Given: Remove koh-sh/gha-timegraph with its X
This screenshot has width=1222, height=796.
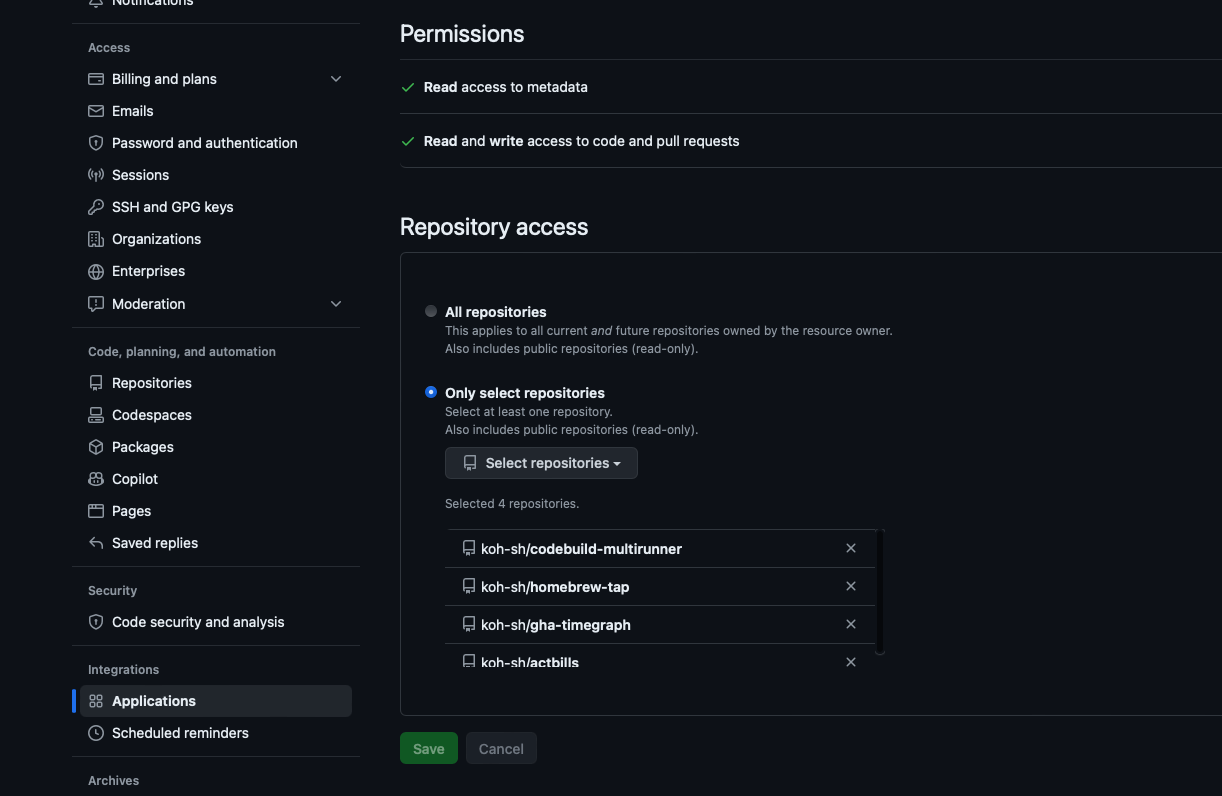Looking at the screenshot, I should point(851,624).
